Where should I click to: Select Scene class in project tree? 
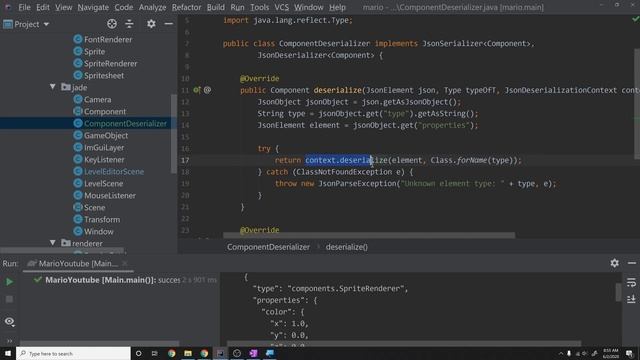[89, 207]
